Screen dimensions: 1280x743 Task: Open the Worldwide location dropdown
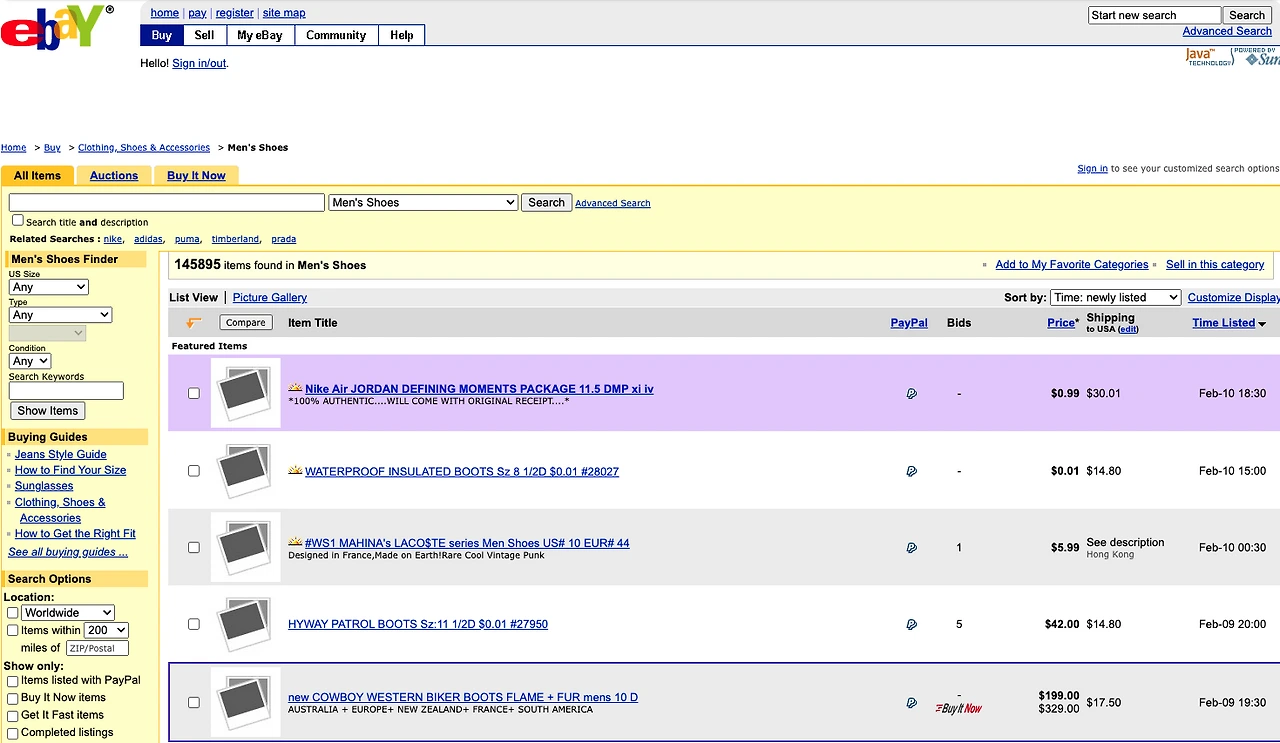coord(68,613)
